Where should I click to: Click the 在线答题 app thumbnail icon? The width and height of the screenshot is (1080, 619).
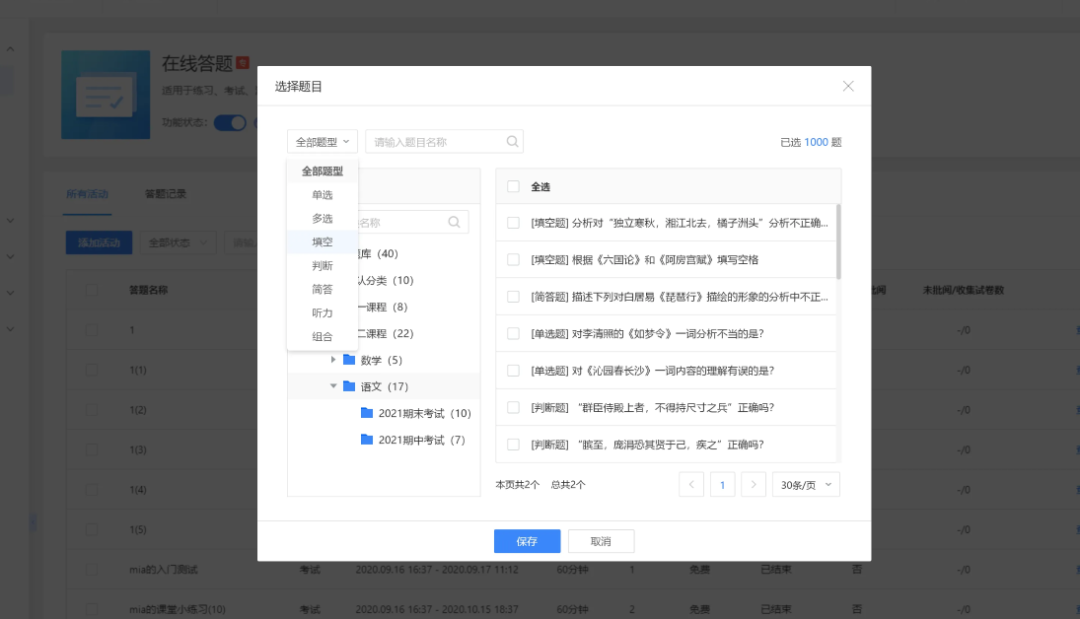pos(105,94)
